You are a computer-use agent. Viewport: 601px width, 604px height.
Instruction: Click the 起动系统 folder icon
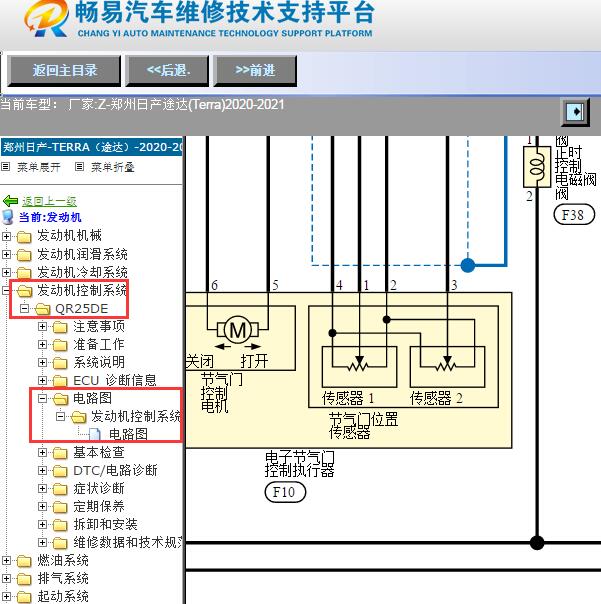coord(24,597)
